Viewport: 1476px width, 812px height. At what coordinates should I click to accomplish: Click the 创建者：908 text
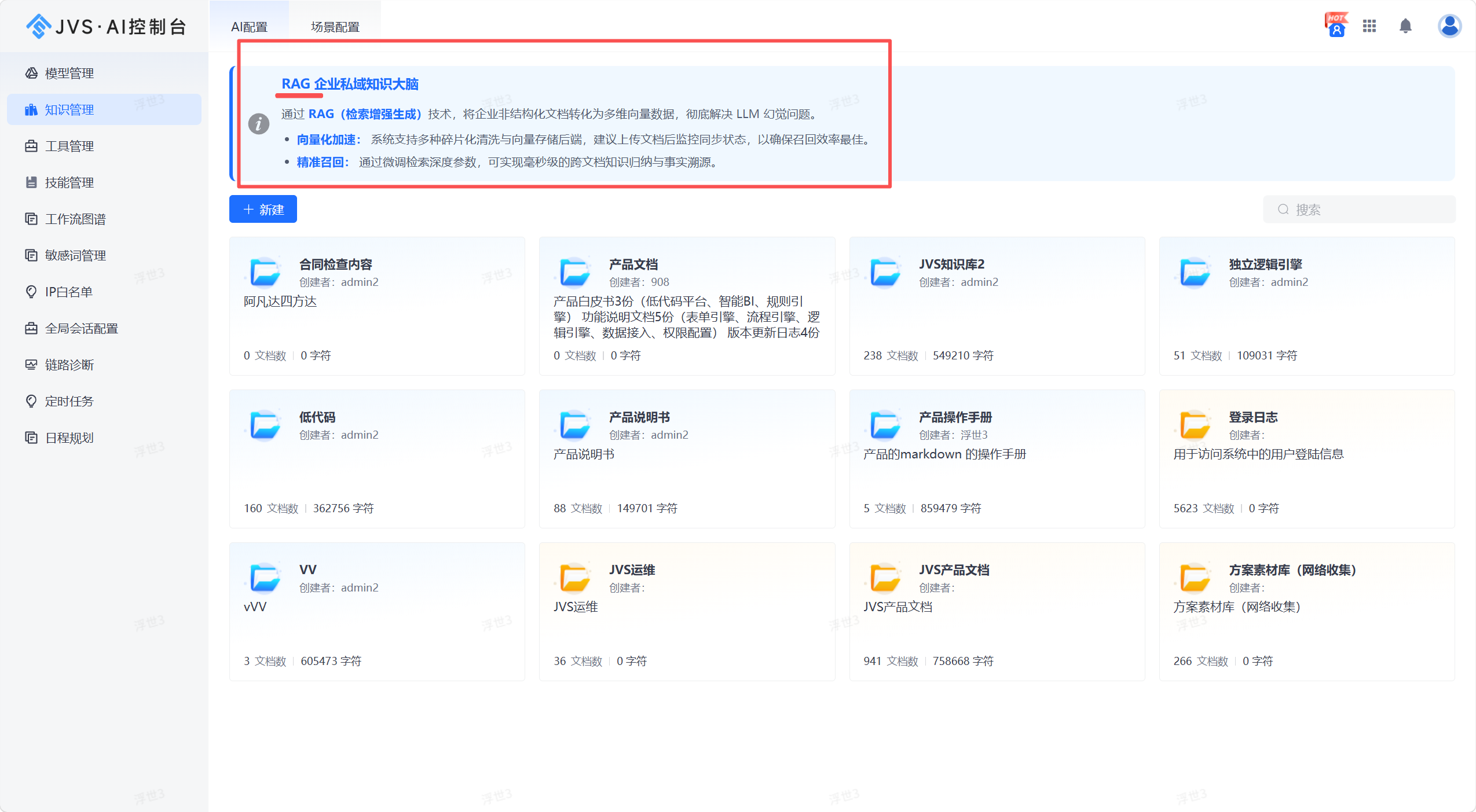coord(639,282)
